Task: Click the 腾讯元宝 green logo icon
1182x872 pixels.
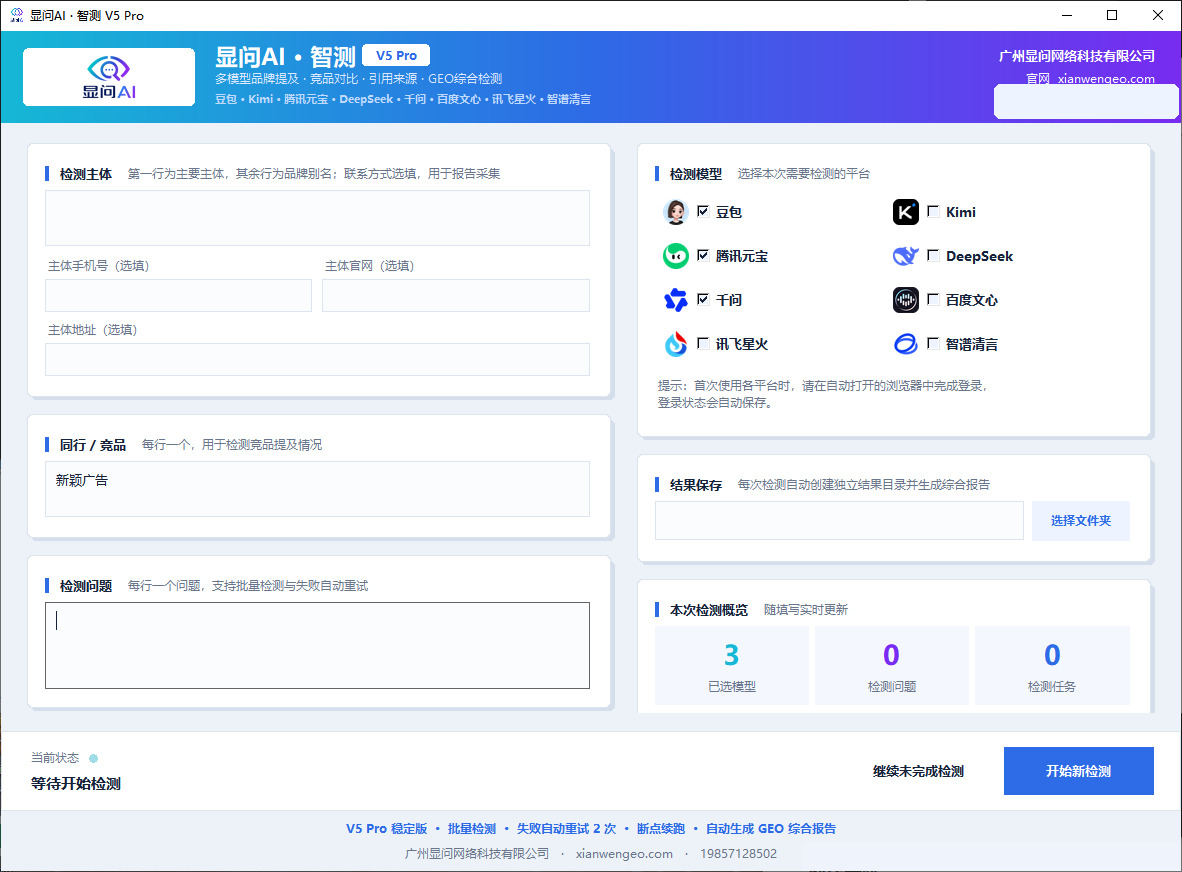Action: point(675,256)
